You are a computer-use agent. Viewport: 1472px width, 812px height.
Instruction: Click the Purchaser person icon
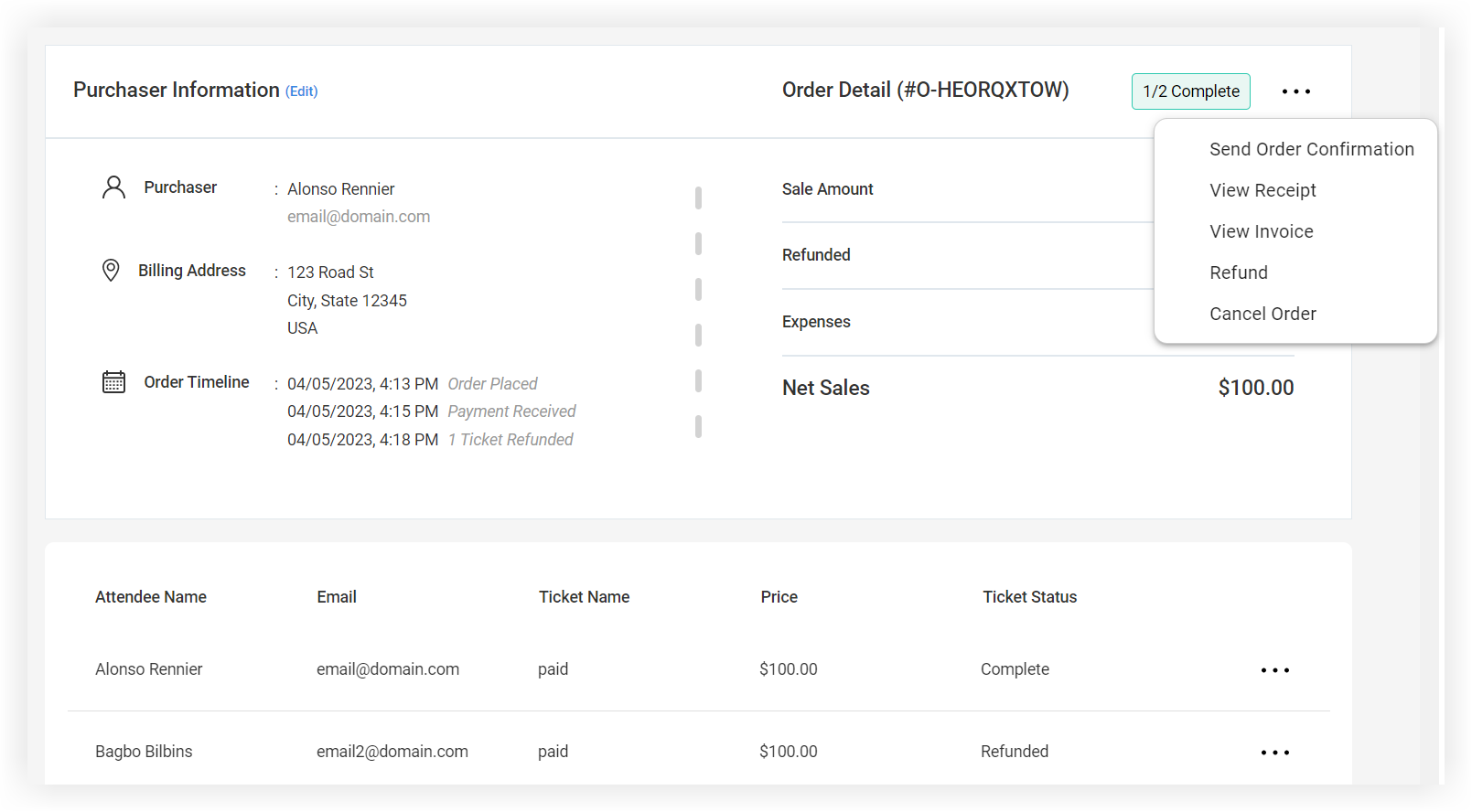point(113,187)
